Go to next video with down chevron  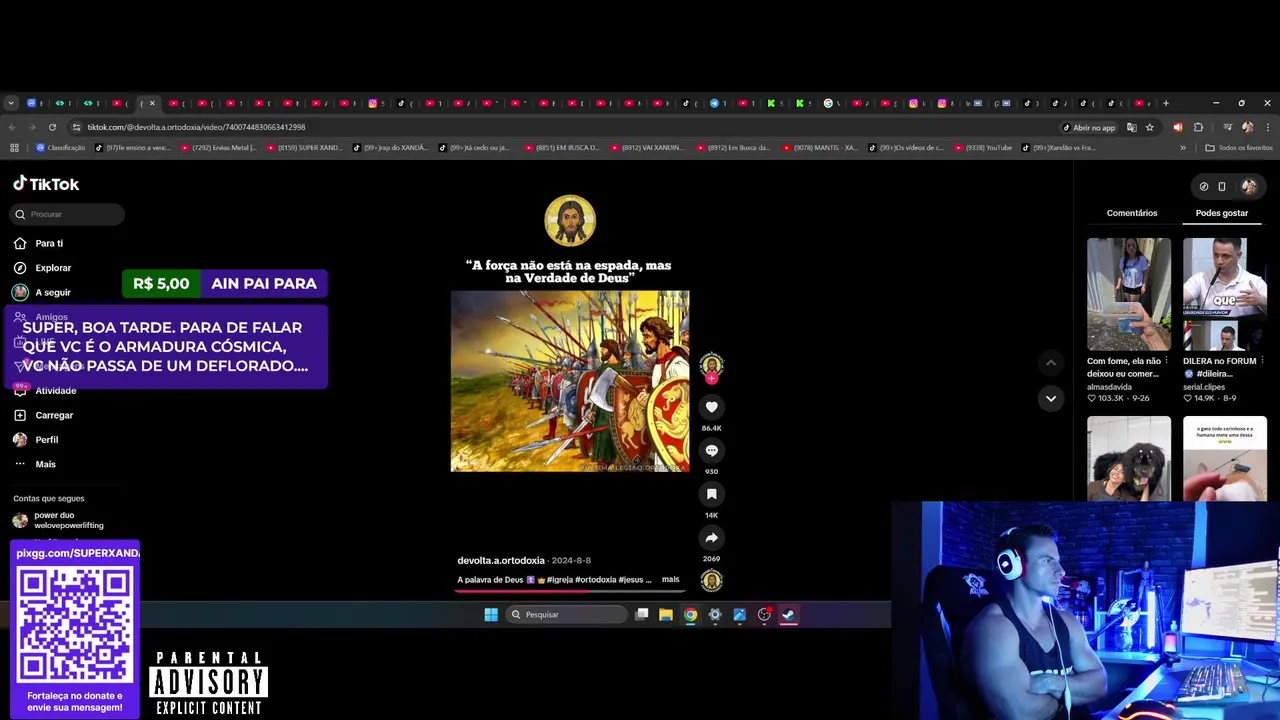[1050, 398]
